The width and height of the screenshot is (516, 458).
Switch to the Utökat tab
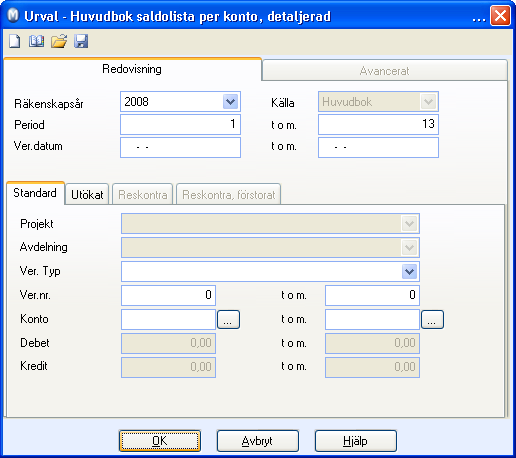(87, 194)
